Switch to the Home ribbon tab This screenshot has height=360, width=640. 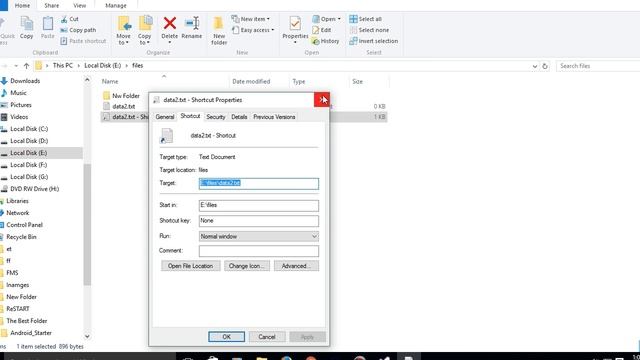point(22,6)
